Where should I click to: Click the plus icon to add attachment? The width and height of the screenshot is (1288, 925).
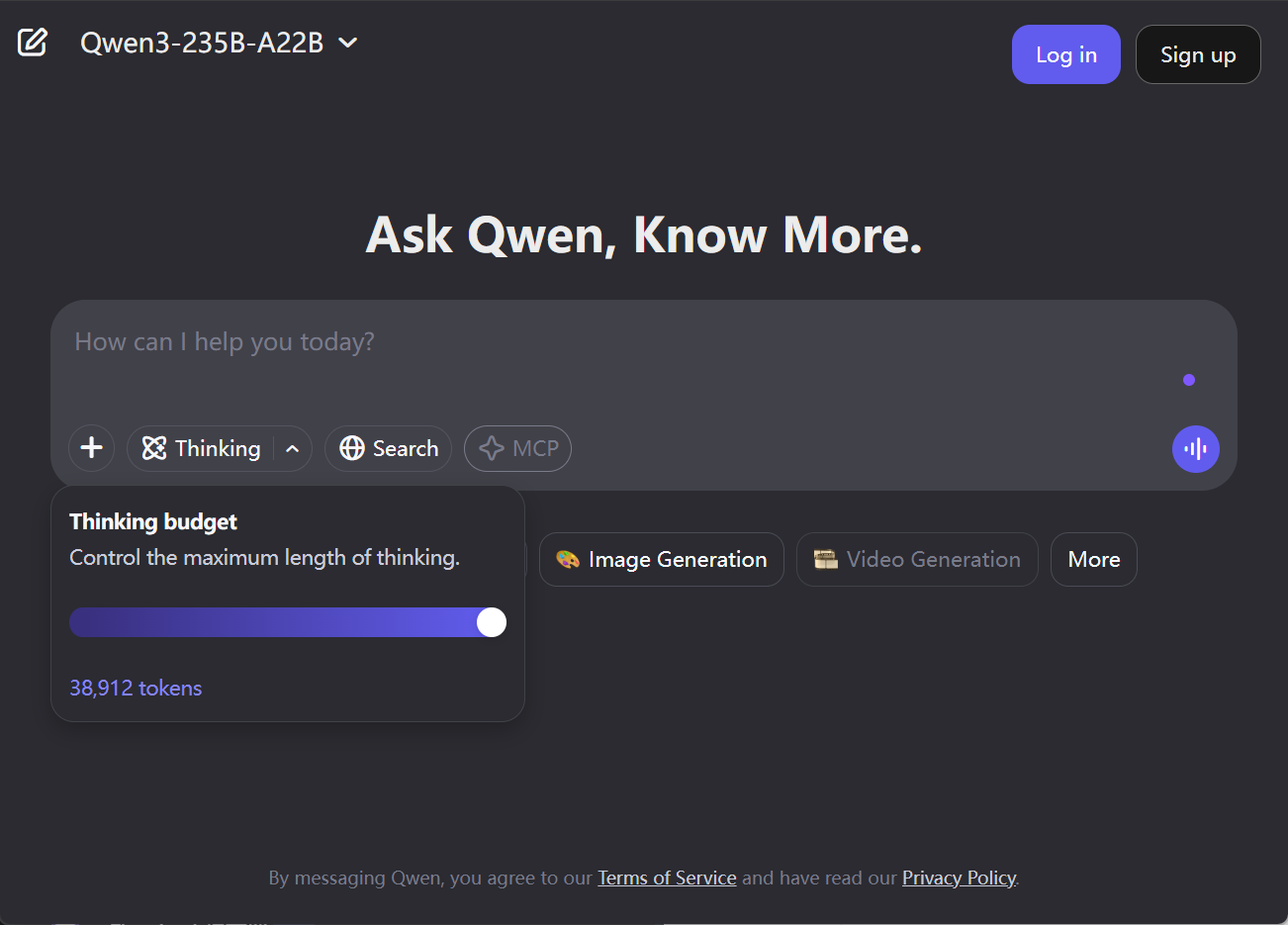coord(92,448)
